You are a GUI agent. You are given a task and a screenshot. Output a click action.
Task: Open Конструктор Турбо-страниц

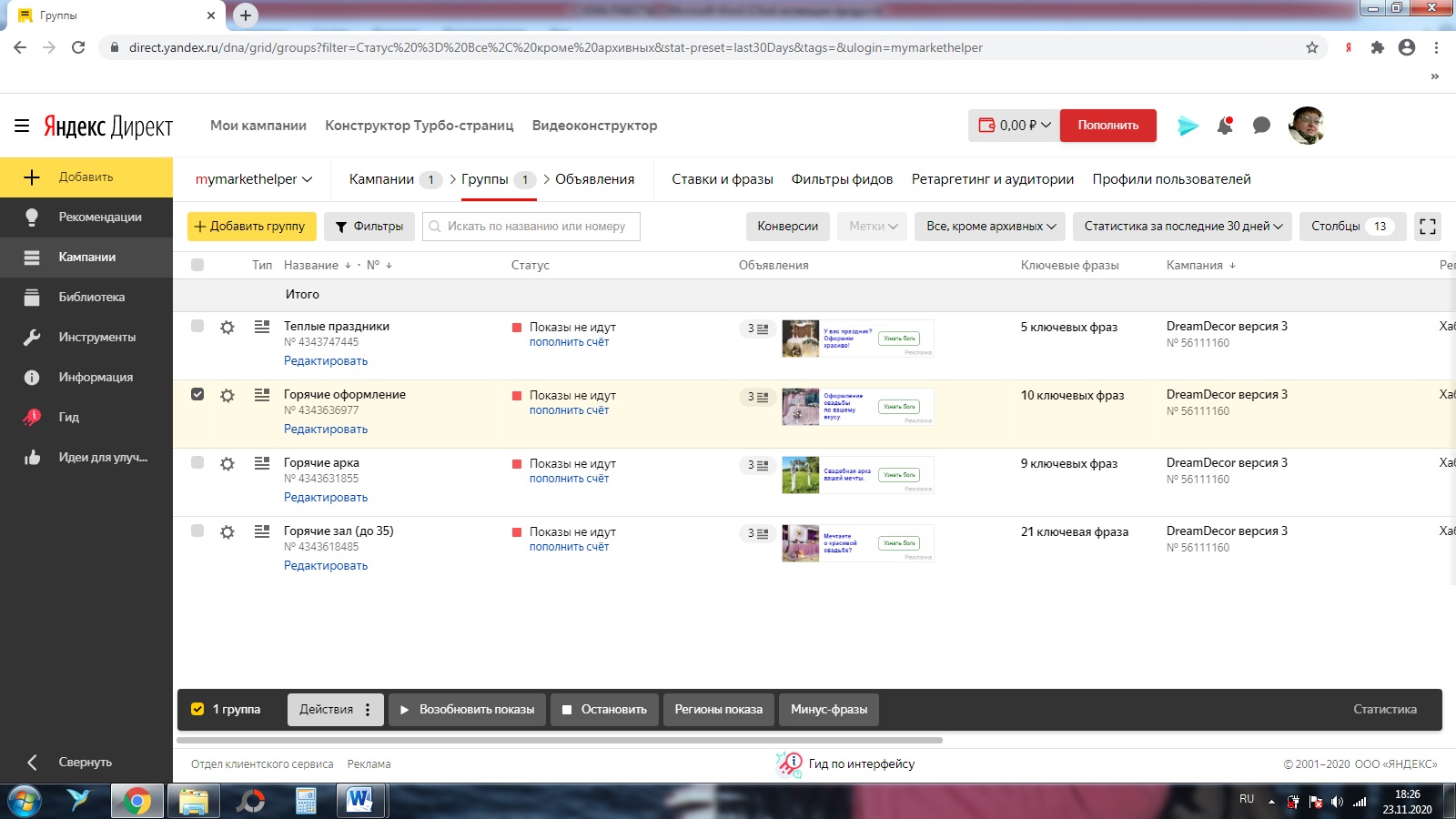click(420, 126)
